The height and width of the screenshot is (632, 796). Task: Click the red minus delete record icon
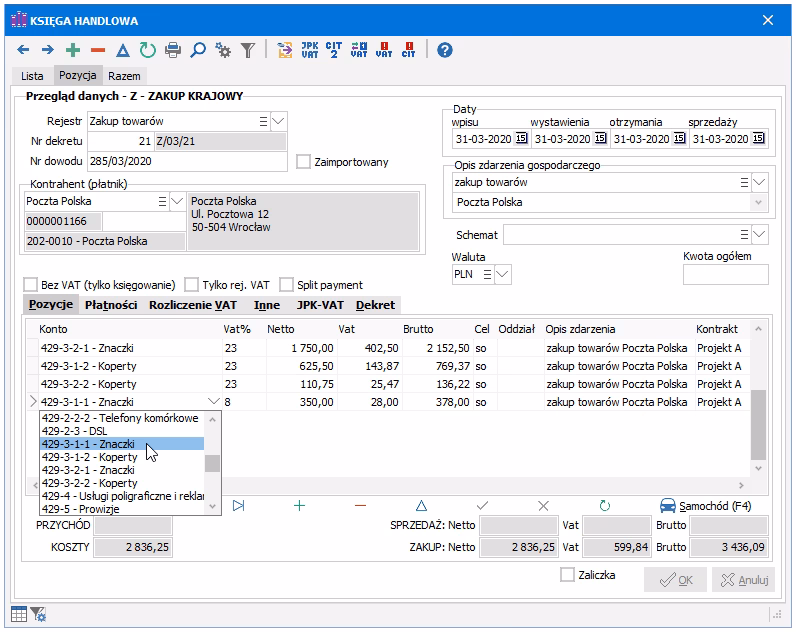coord(97,49)
